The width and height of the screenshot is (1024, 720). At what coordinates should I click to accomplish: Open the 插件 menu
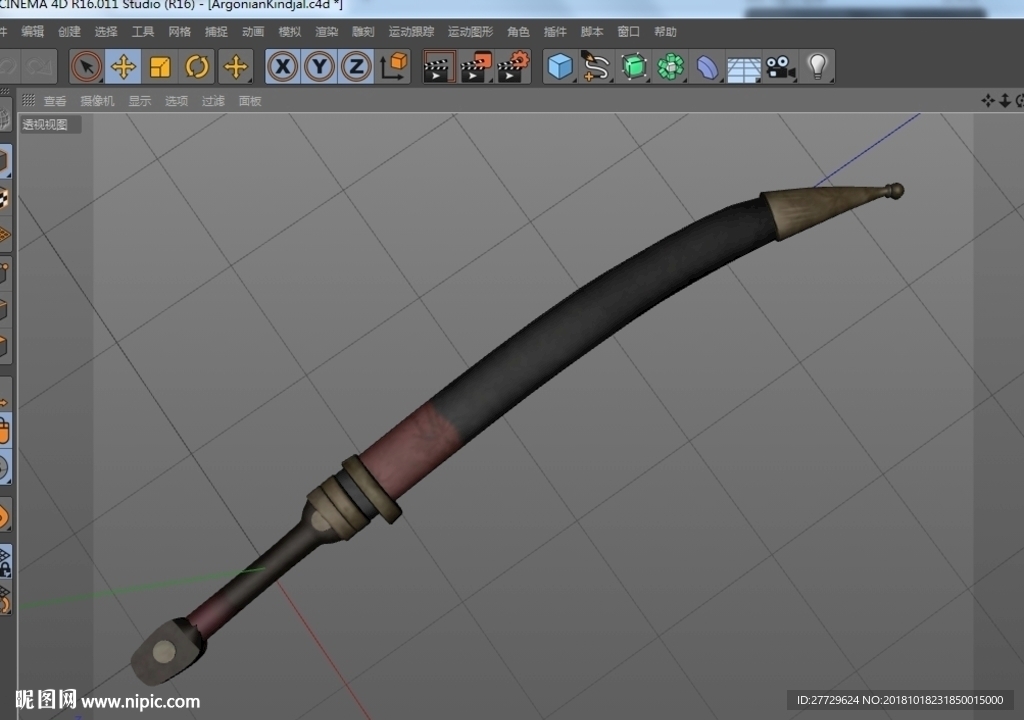pos(555,31)
